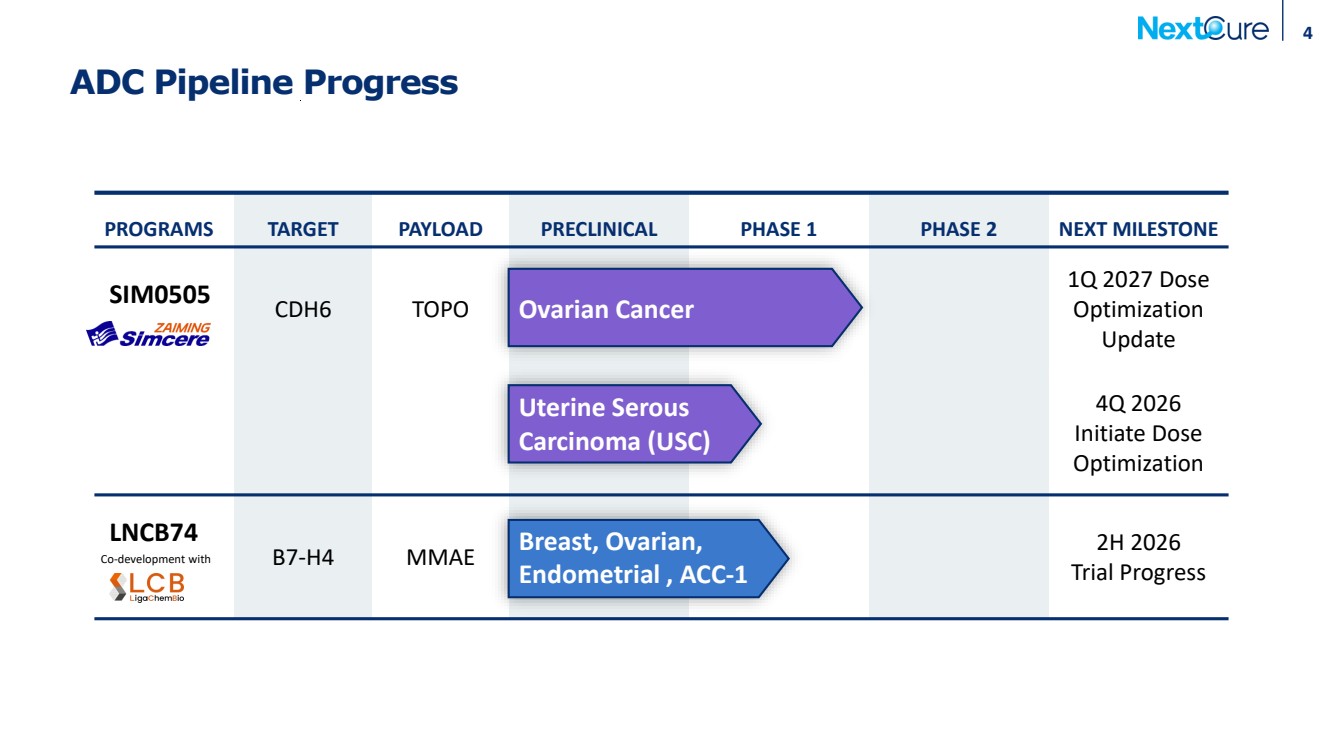Click the NEXT MILESTONE column header
The height and width of the screenshot is (749, 1333).
pyautogui.click(x=1138, y=229)
